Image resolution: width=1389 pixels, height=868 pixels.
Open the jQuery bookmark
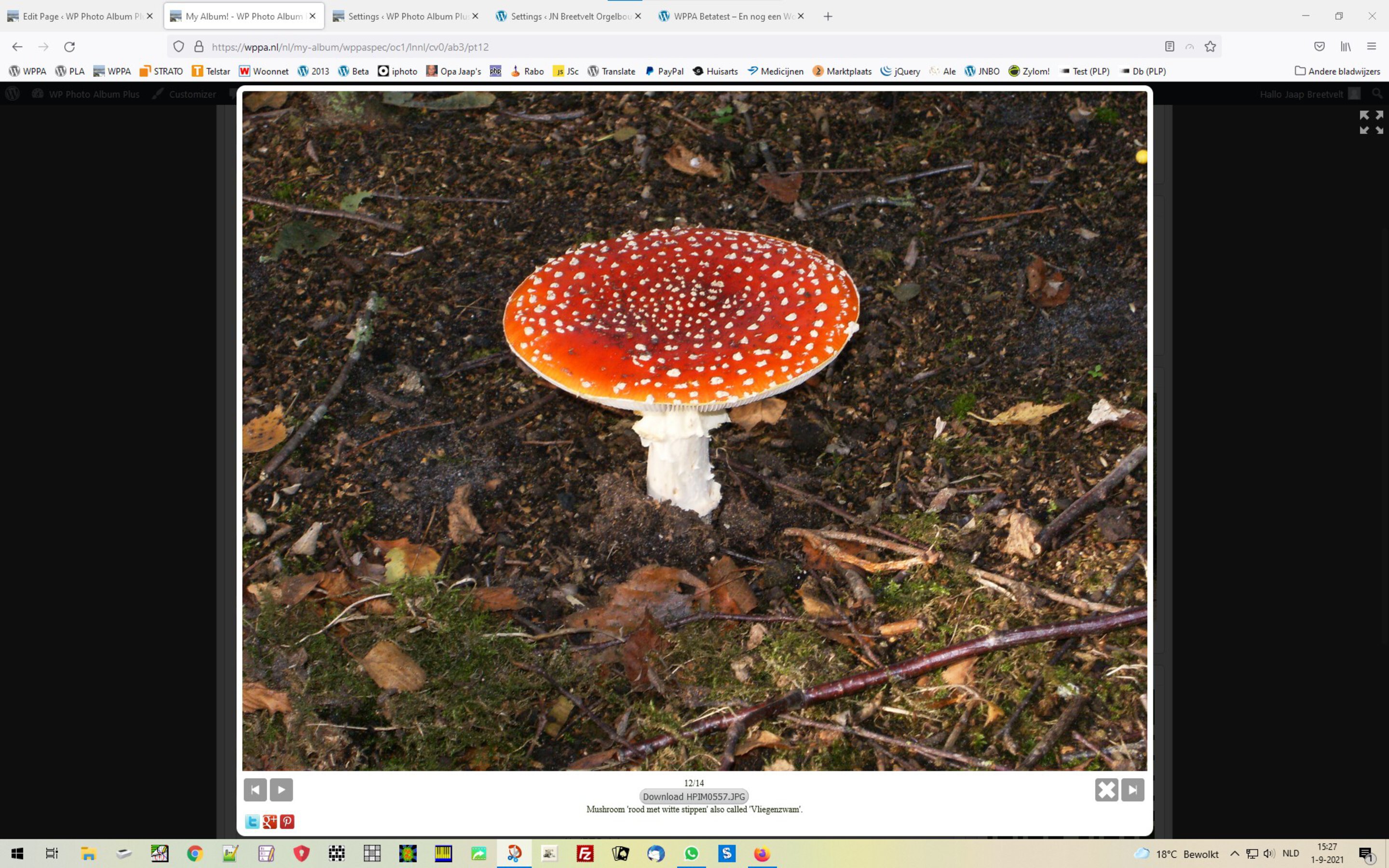900,70
